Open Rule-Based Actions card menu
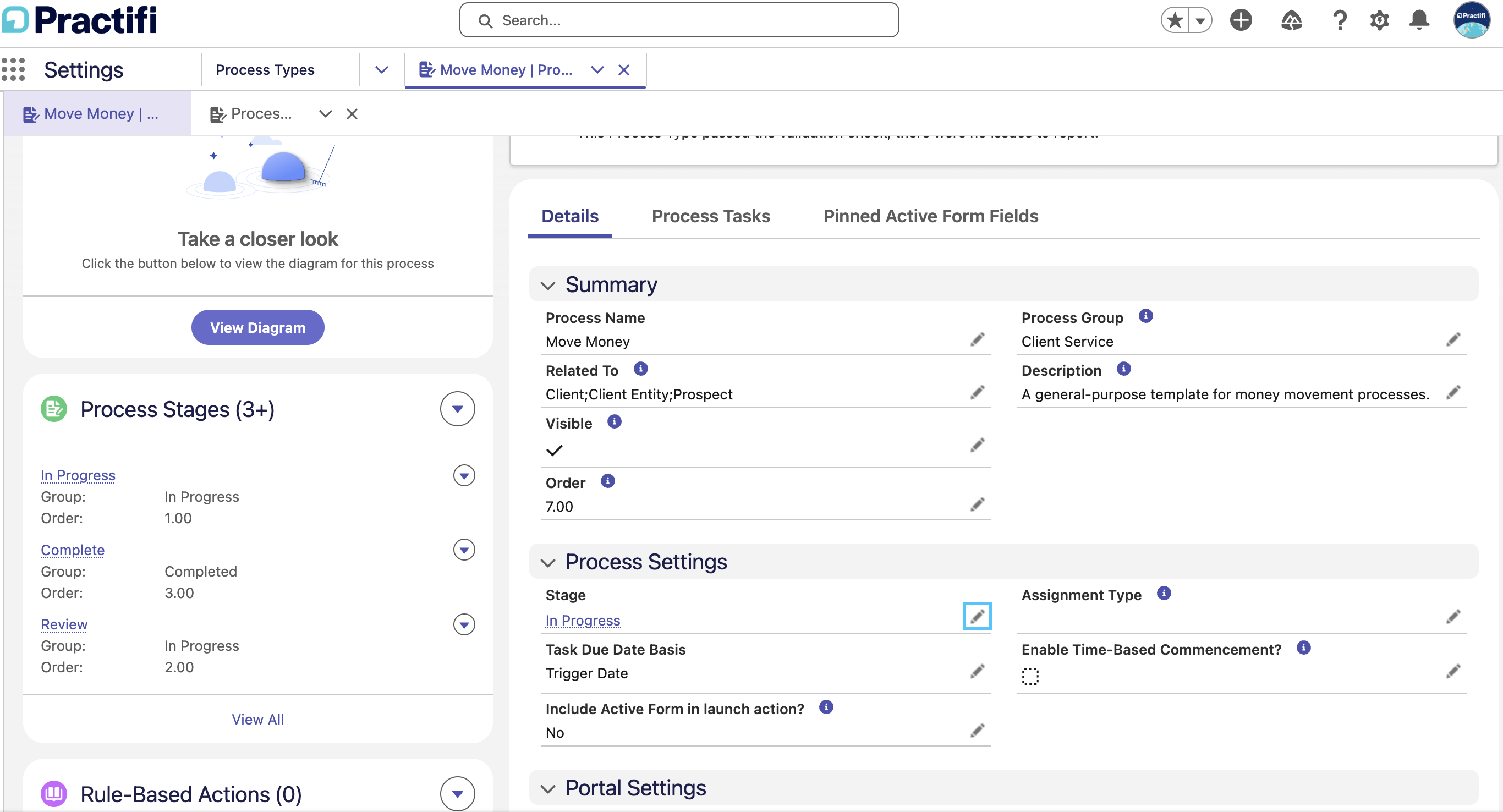 click(457, 794)
